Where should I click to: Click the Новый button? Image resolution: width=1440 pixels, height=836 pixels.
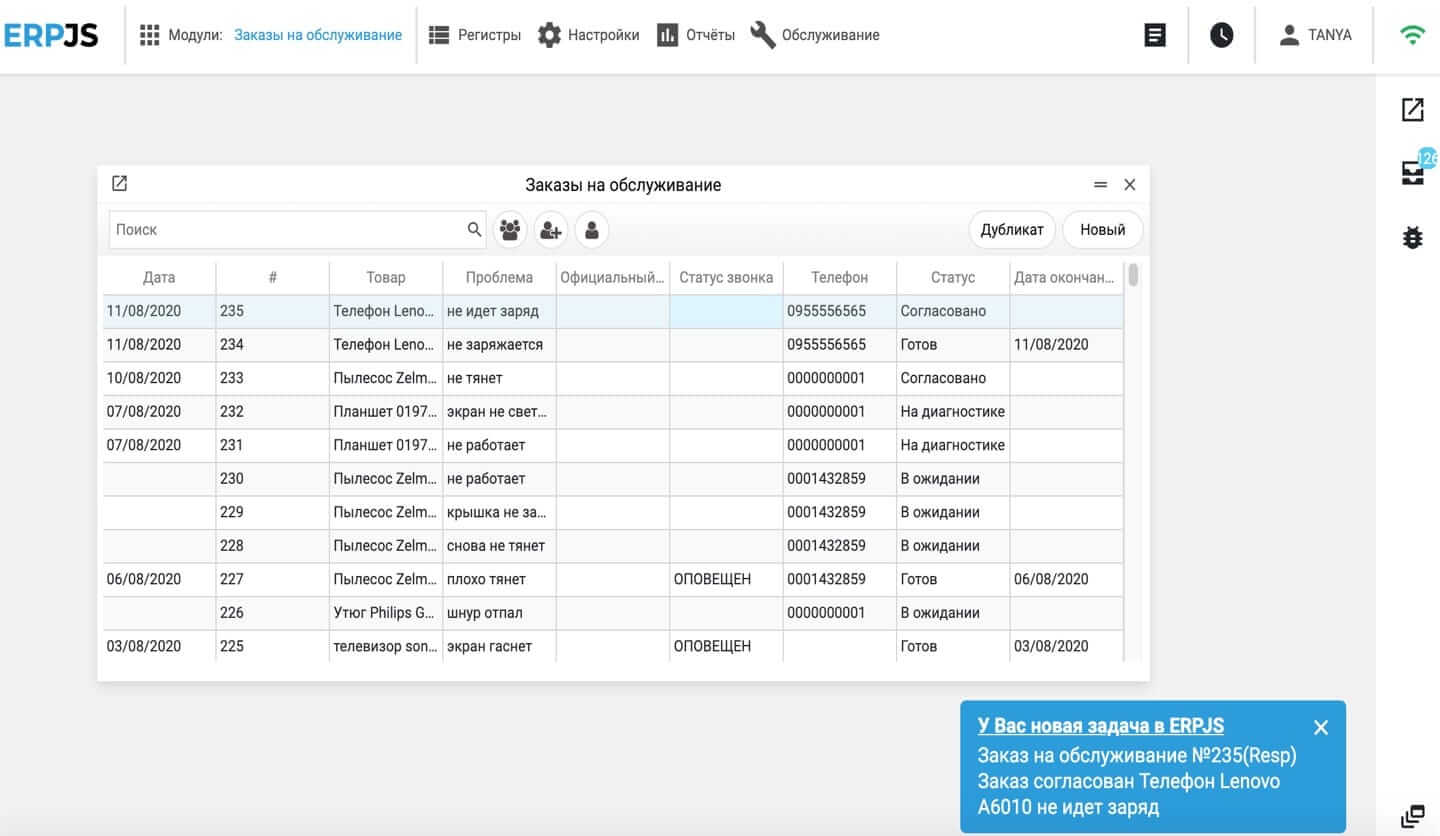(1102, 230)
